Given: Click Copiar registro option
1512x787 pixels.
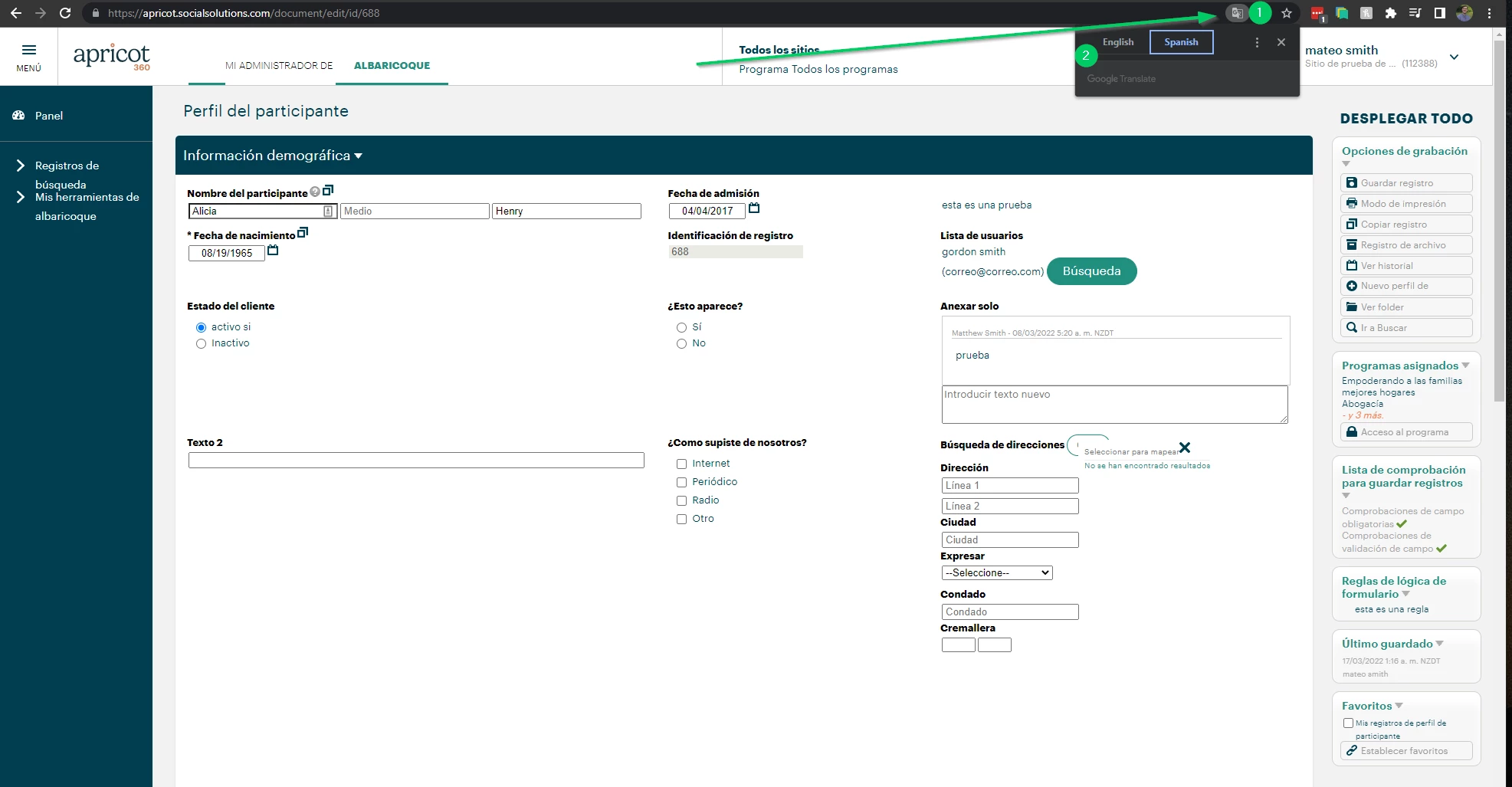Looking at the screenshot, I should point(1406,225).
